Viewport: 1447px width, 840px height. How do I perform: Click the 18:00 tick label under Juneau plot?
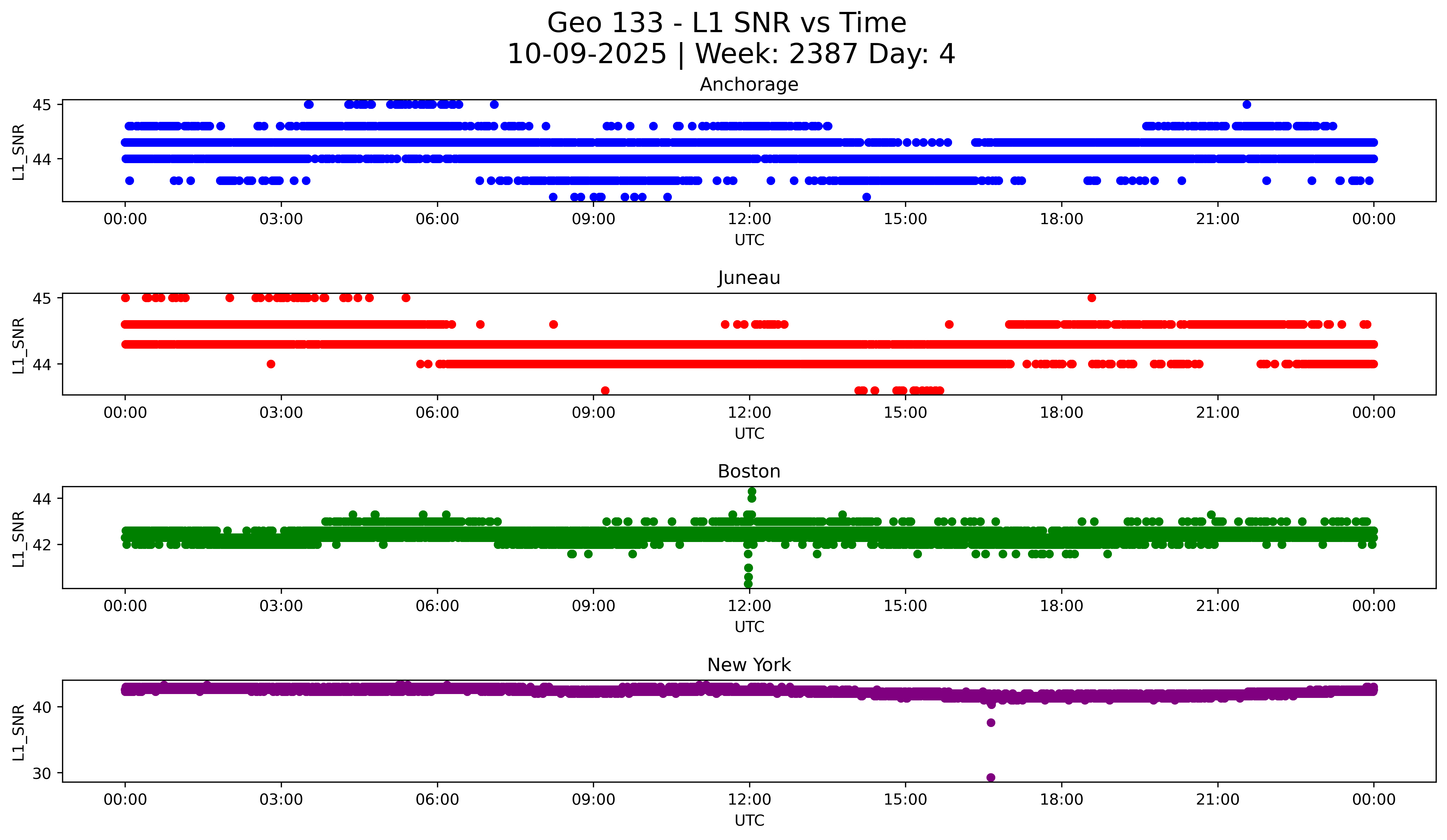(1061, 413)
